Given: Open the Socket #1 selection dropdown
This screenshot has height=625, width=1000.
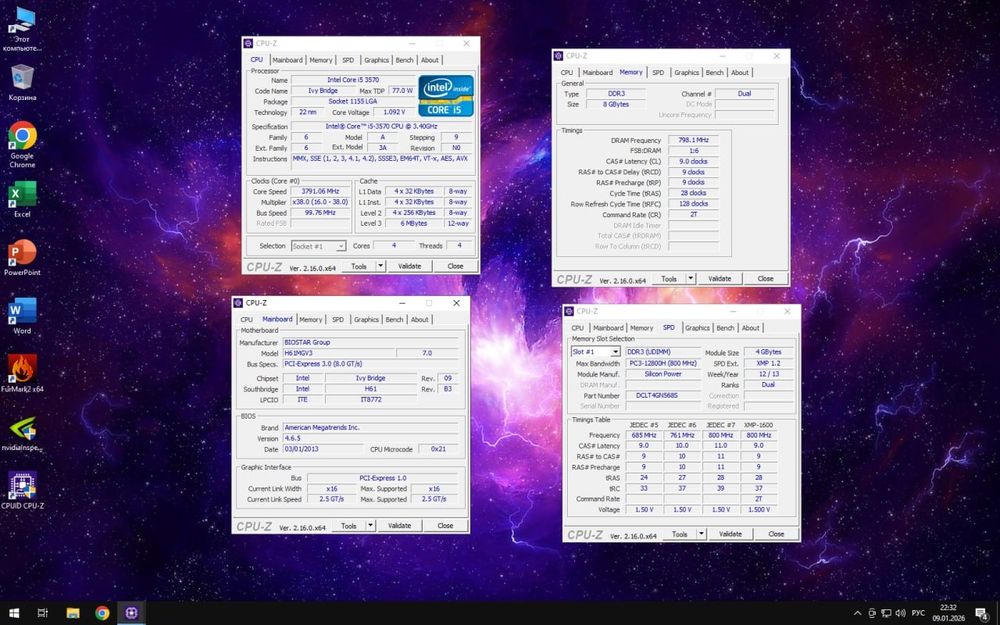Looking at the screenshot, I should tap(318, 246).
